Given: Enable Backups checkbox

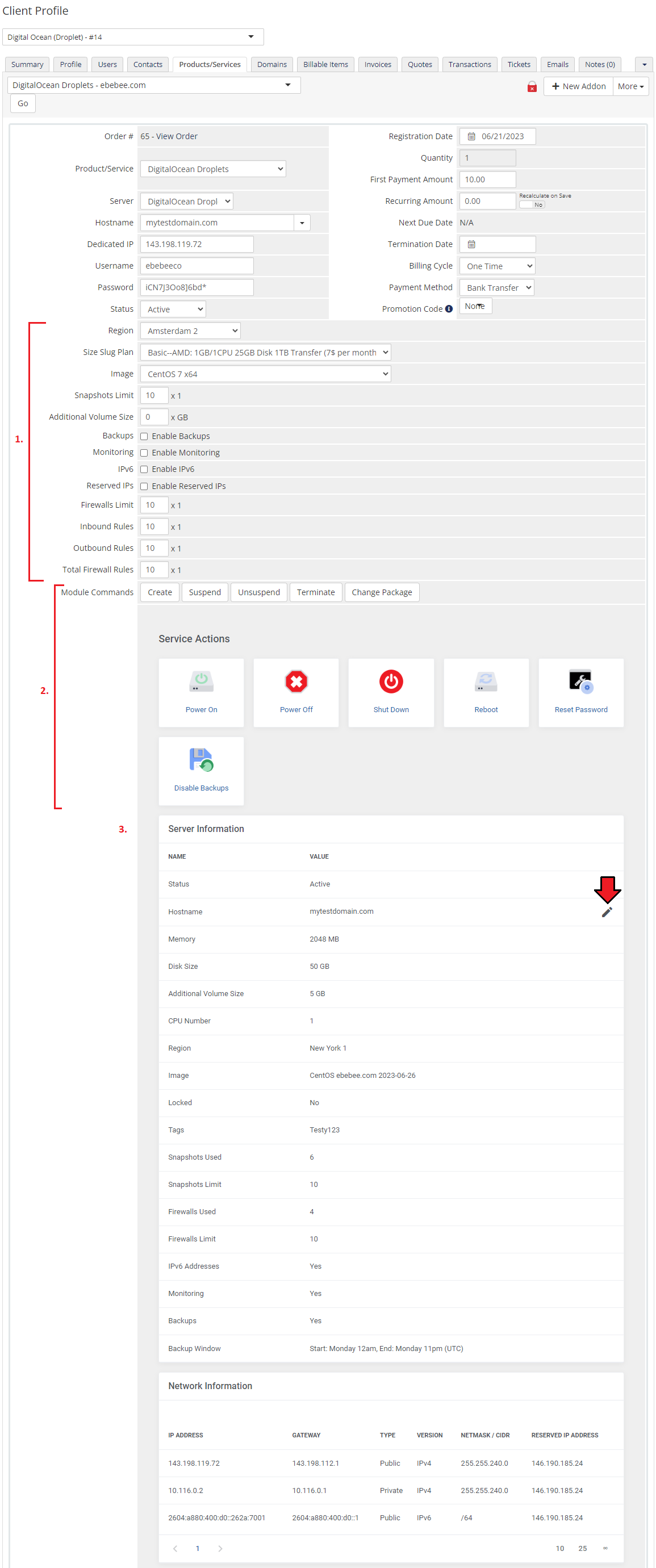Looking at the screenshot, I should tap(144, 436).
